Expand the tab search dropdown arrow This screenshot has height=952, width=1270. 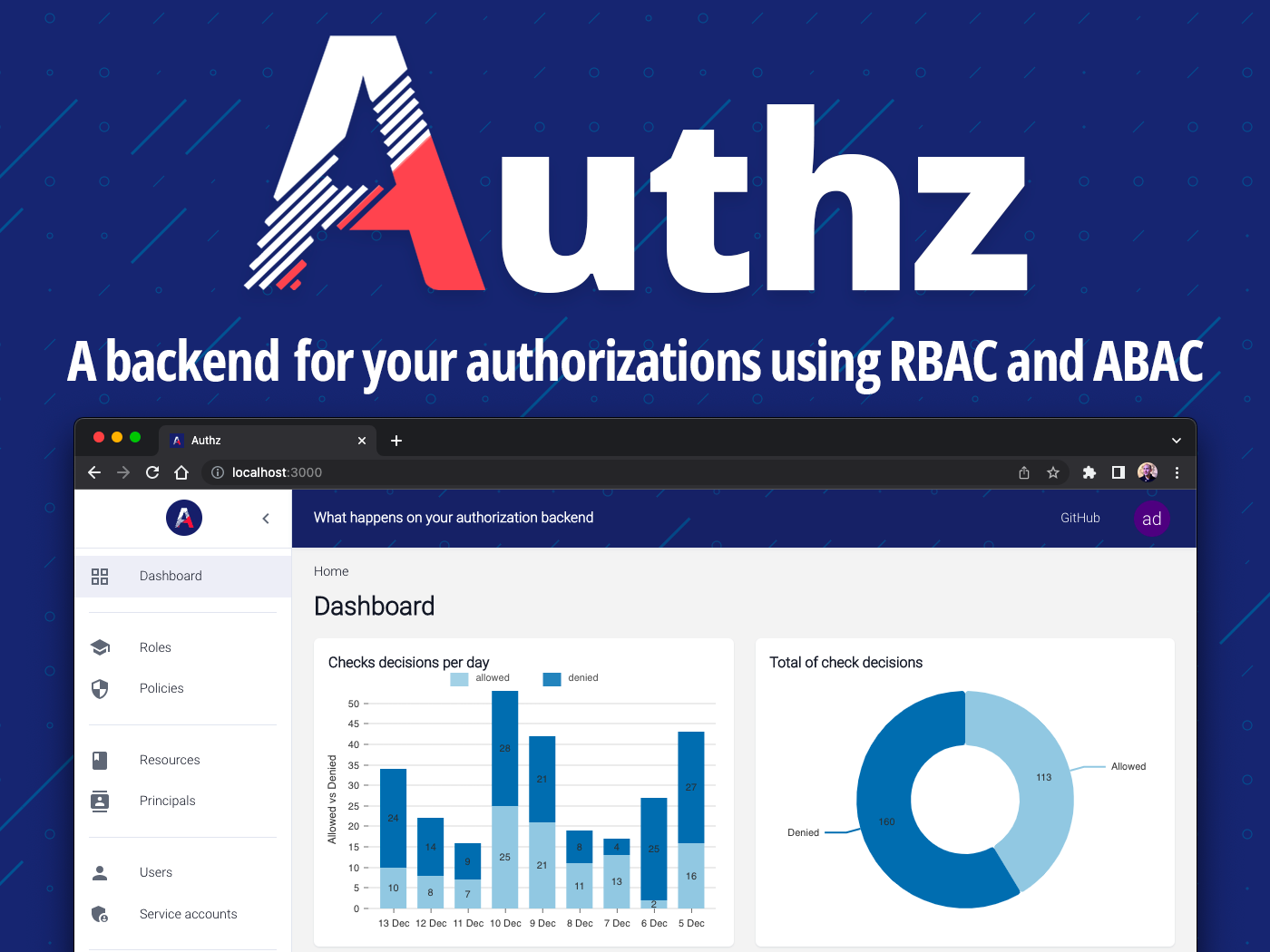1177,441
